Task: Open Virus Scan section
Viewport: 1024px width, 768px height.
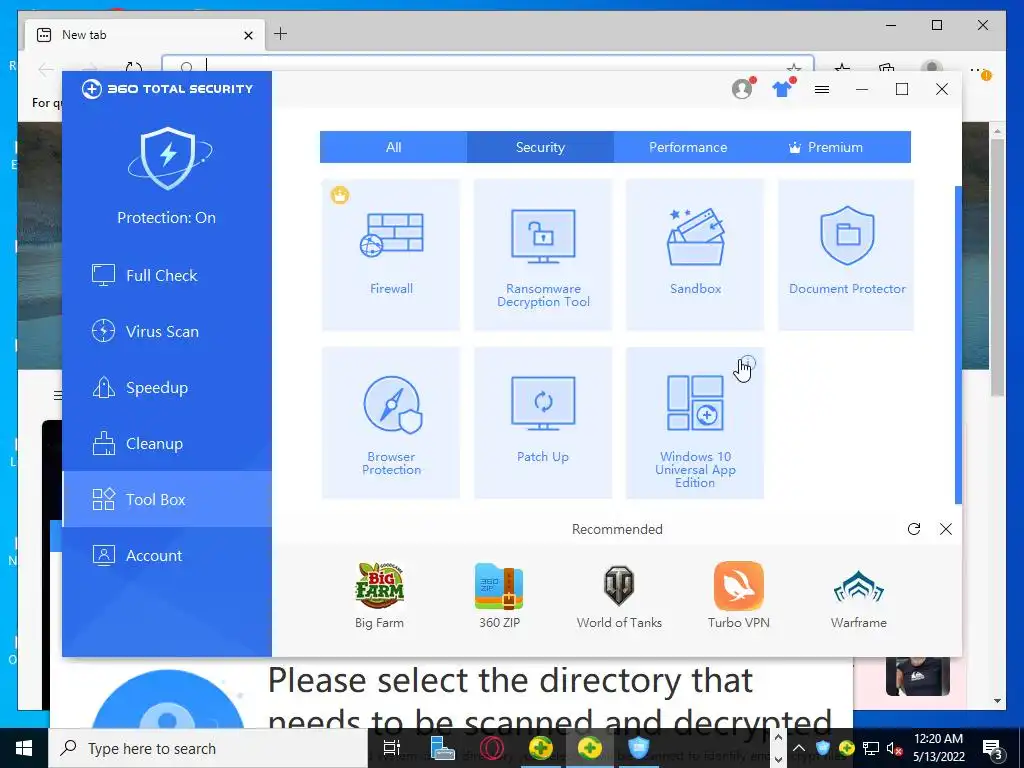Action: click(x=167, y=332)
